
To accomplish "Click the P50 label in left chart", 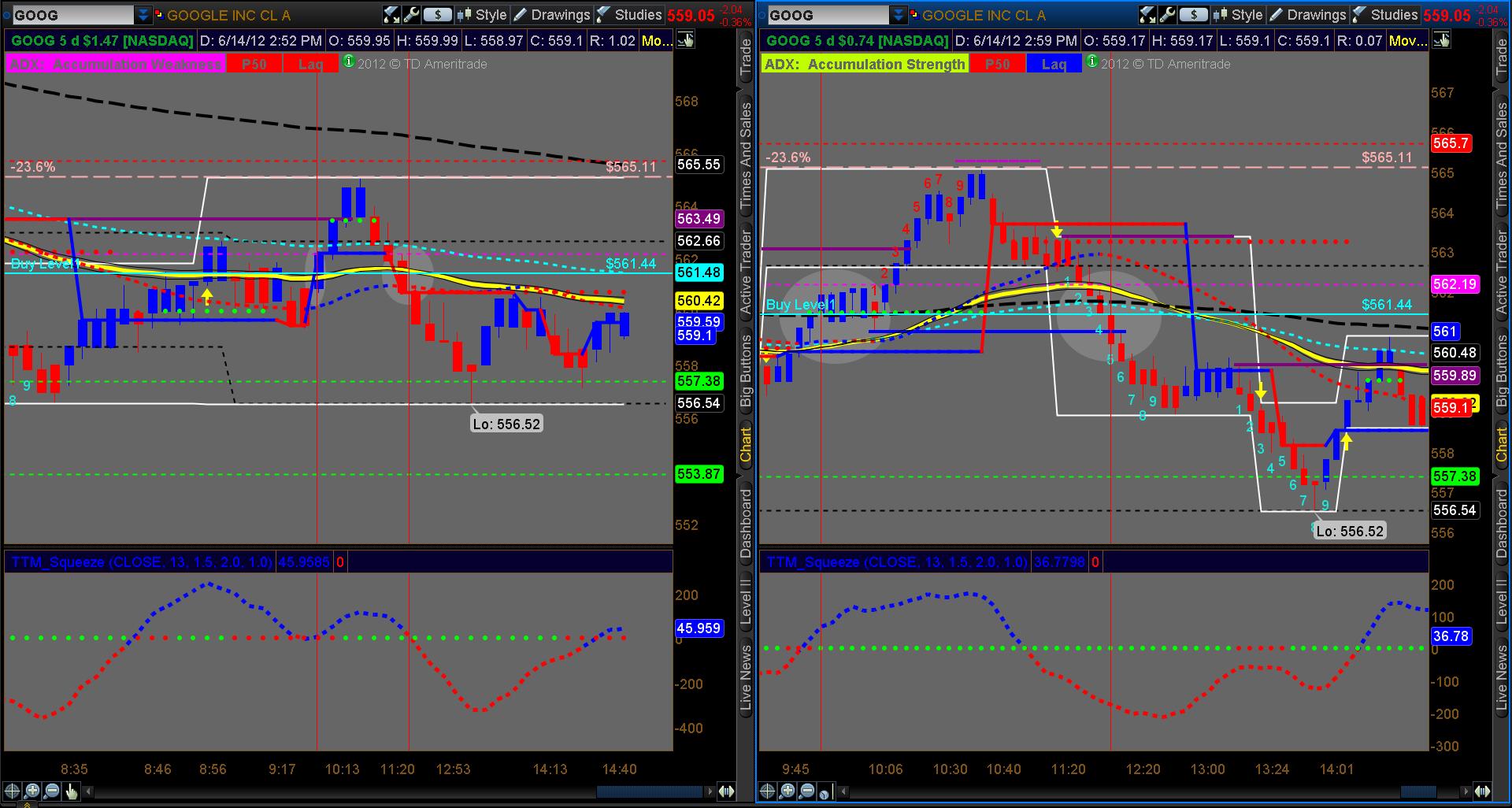I will pyautogui.click(x=254, y=65).
